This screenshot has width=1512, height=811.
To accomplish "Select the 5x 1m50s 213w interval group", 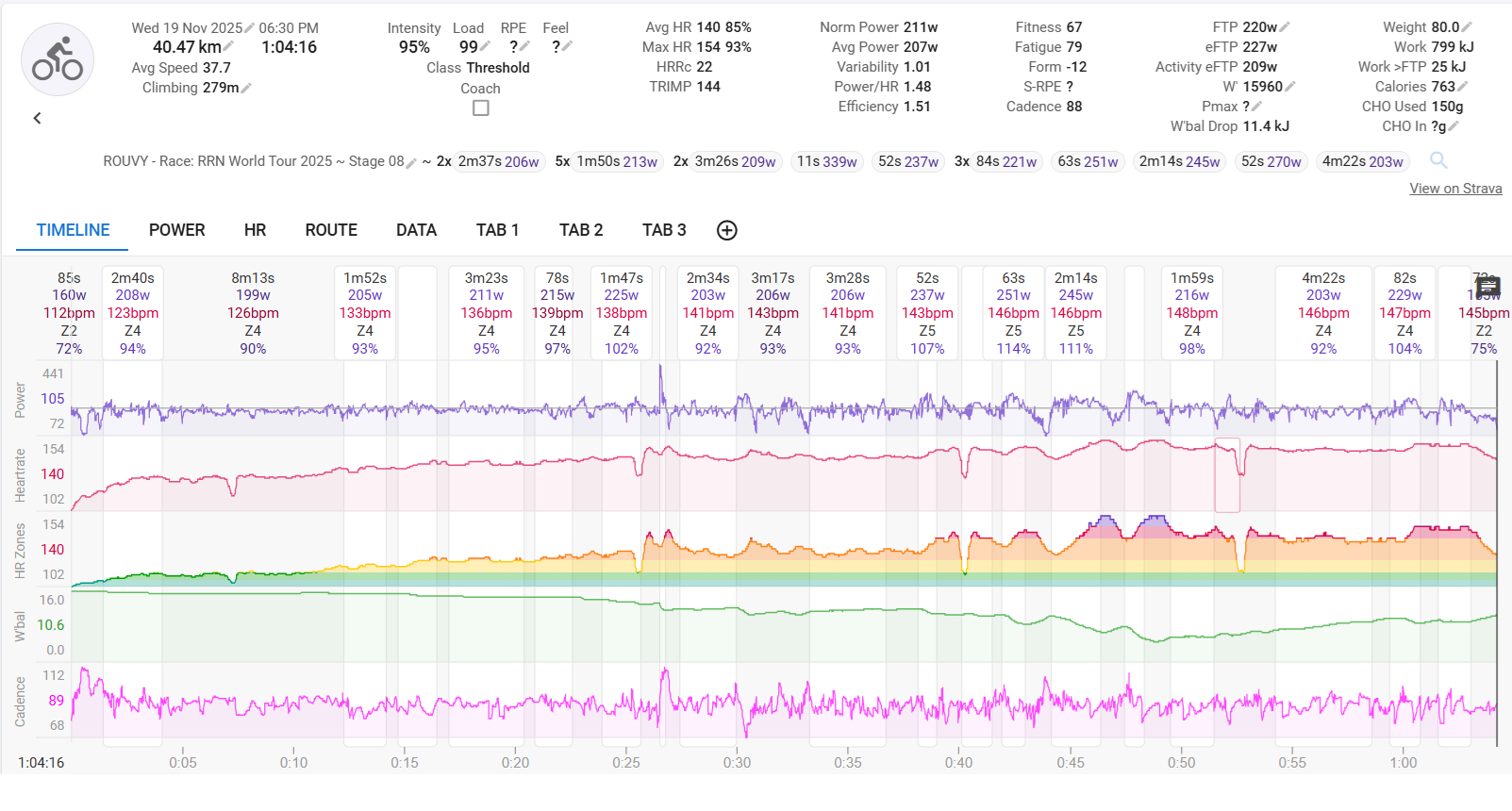I will point(607,161).
